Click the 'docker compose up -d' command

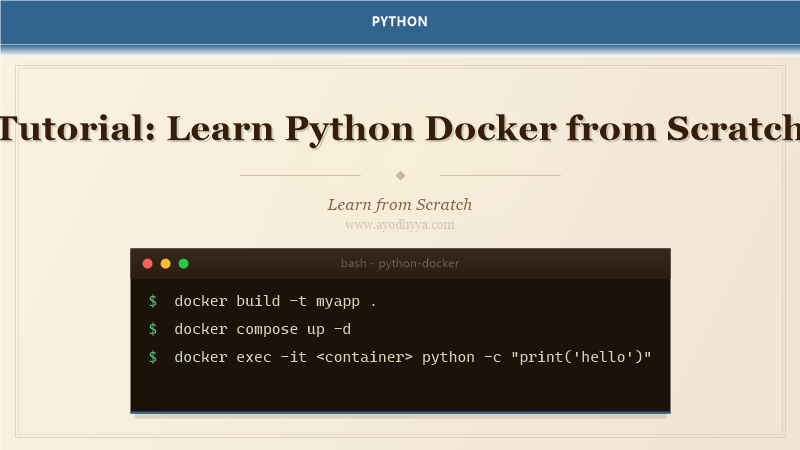pos(263,329)
